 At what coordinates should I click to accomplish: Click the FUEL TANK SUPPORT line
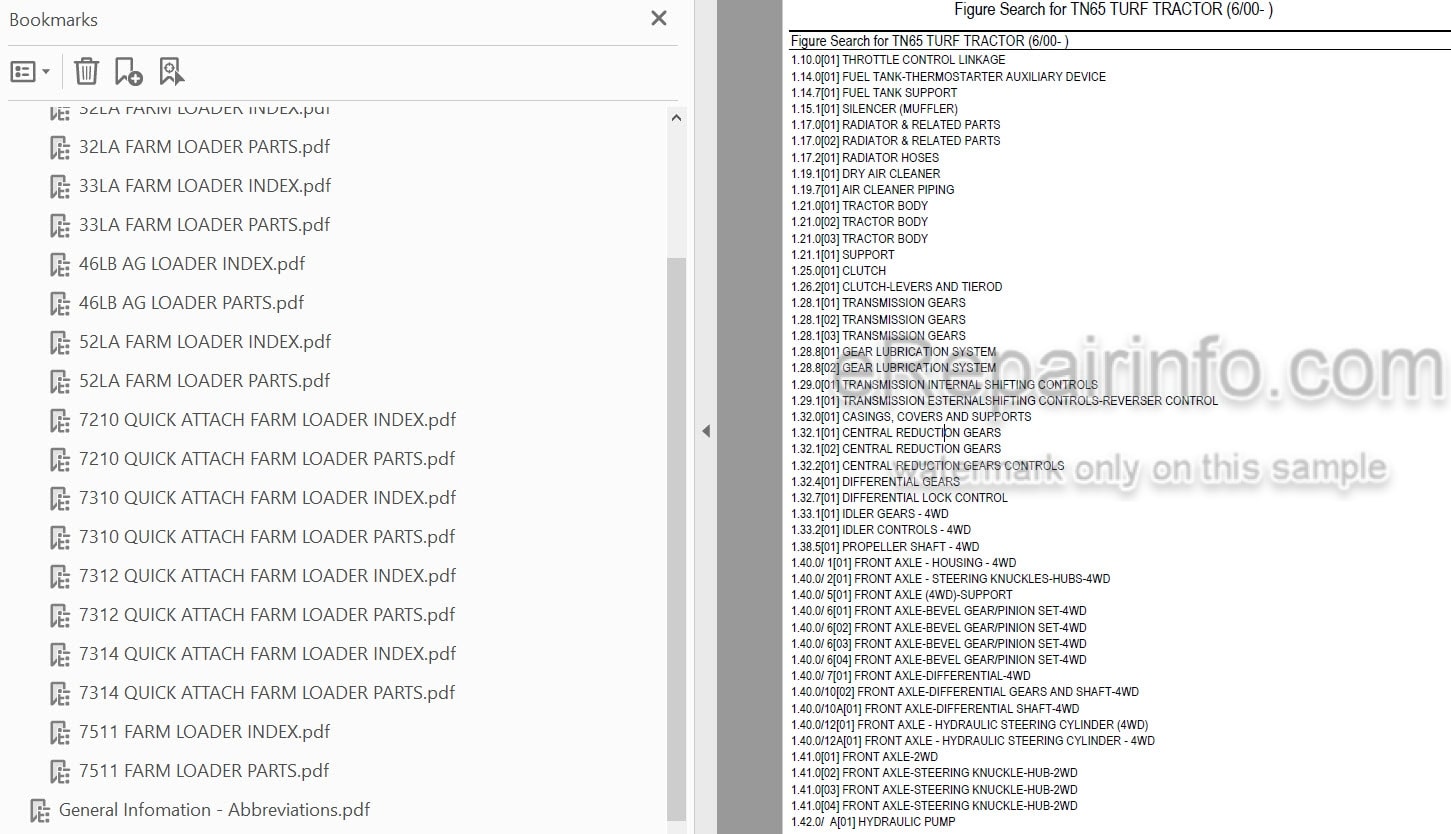click(874, 92)
